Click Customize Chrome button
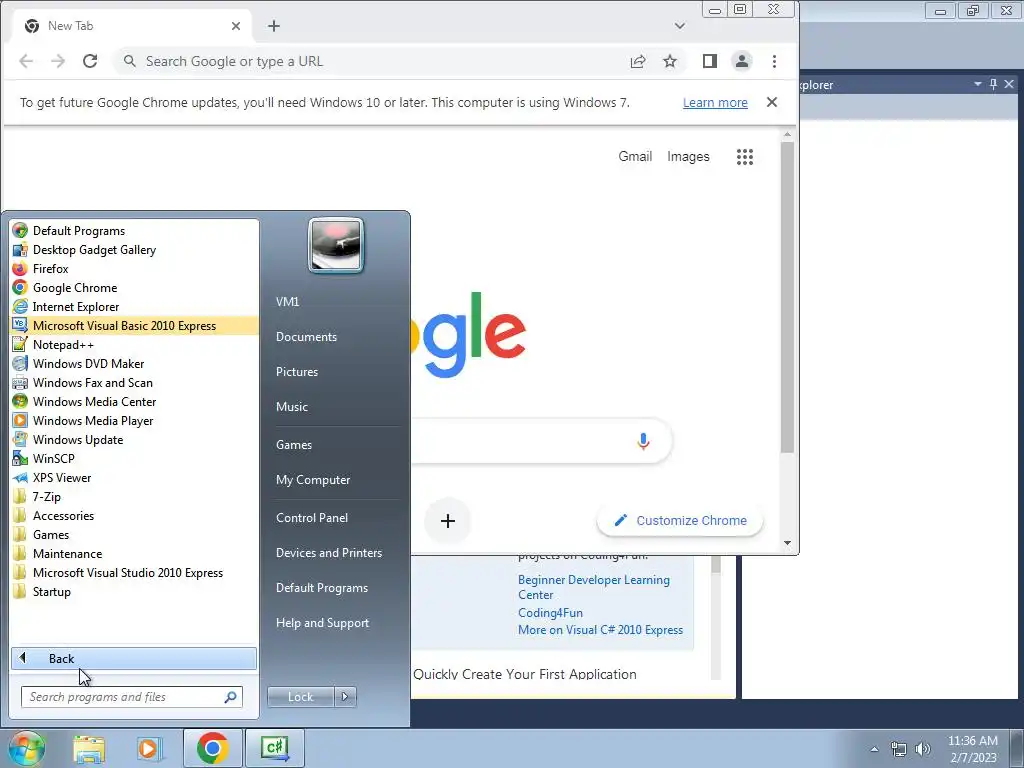Viewport: 1024px width, 768px height. pyautogui.click(x=680, y=520)
